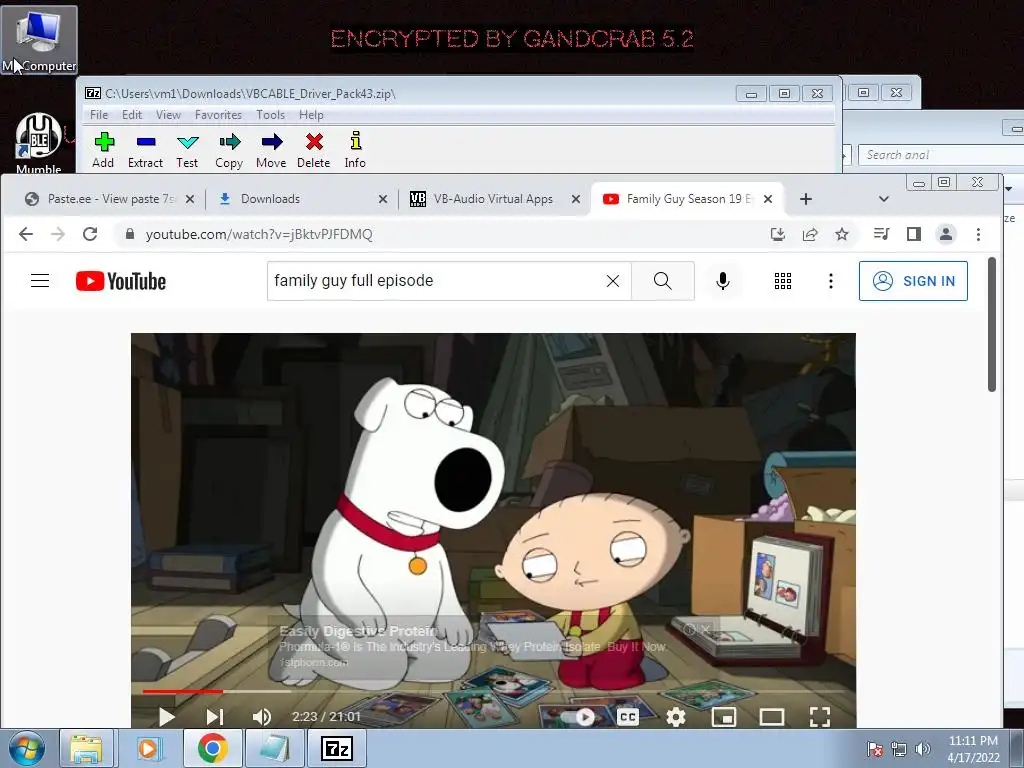Click the 7-Zip taskbar button
This screenshot has width=1024, height=768.
(x=337, y=748)
